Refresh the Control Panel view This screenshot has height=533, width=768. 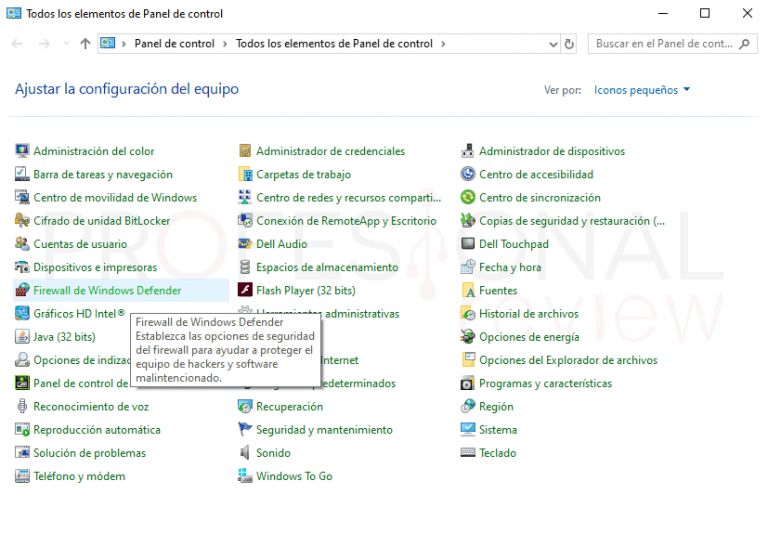[569, 44]
